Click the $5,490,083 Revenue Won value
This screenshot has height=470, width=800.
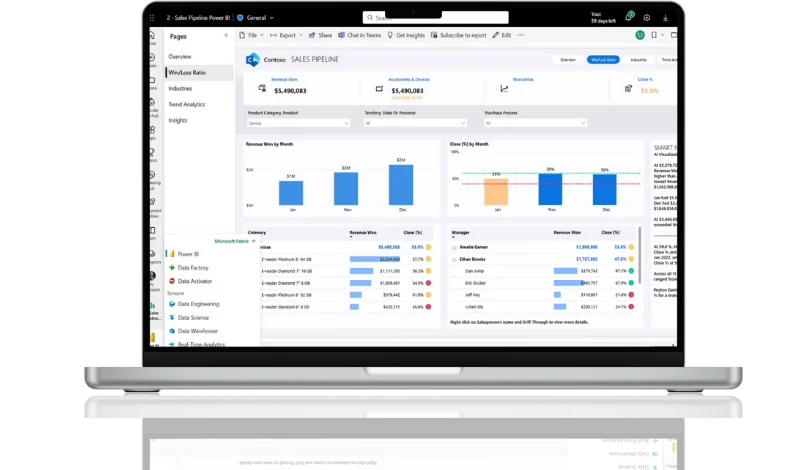click(x=290, y=91)
